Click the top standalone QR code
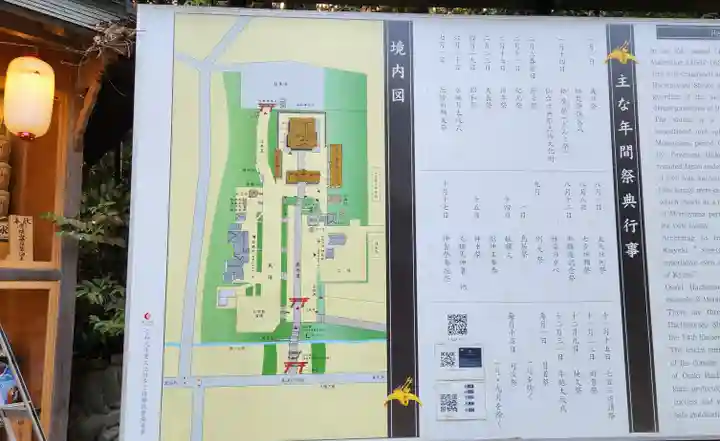720x441 pixels. pyautogui.click(x=457, y=324)
